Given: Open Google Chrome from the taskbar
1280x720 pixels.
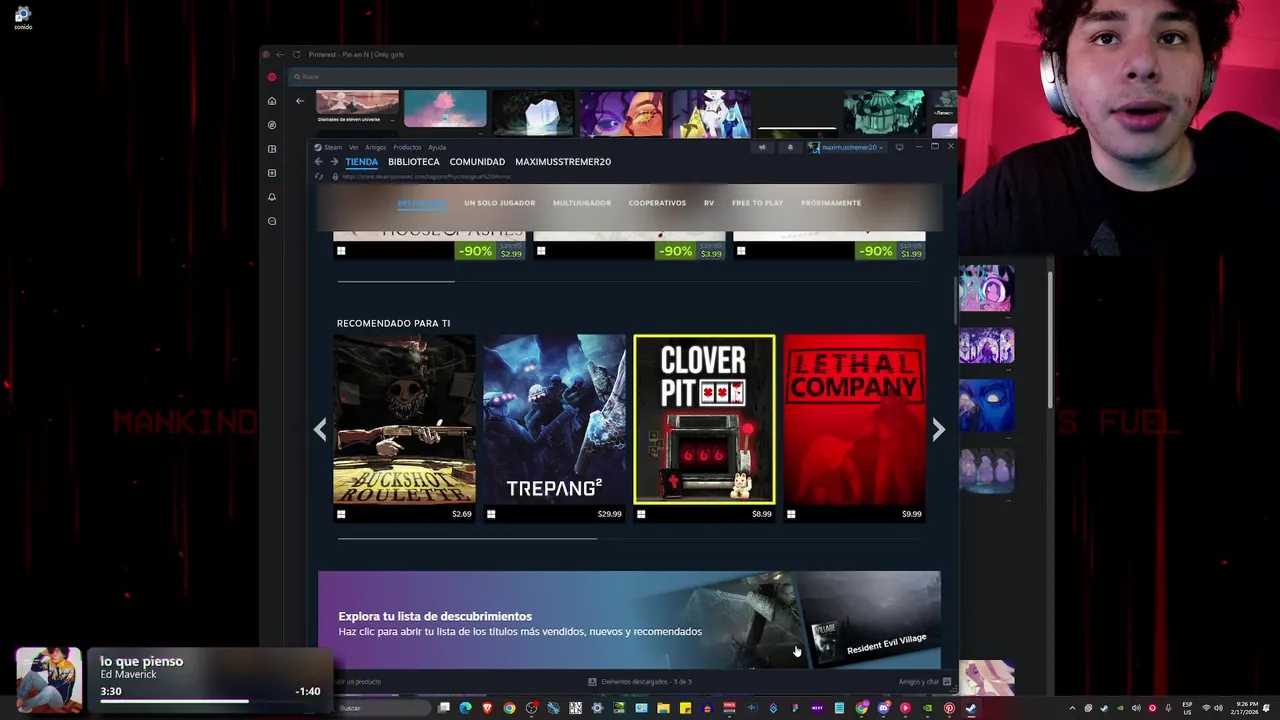Looking at the screenshot, I should point(510,708).
